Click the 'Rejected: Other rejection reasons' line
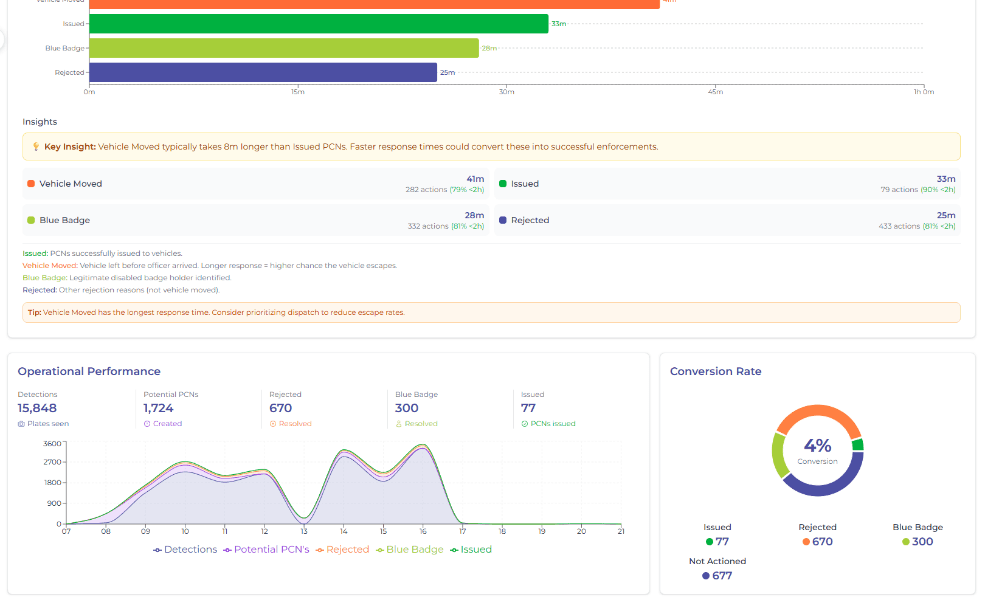The image size is (985, 597). click(121, 290)
